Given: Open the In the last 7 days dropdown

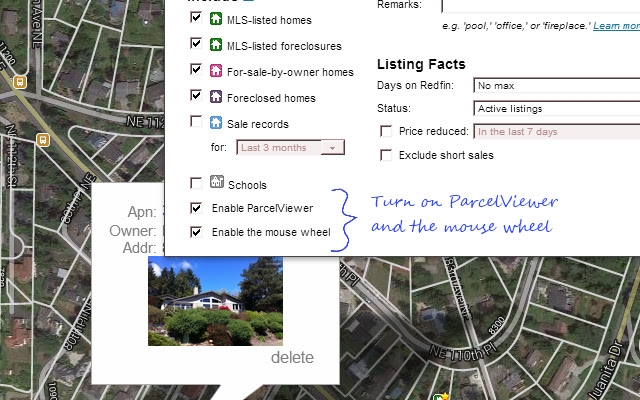Looking at the screenshot, I should (557, 132).
